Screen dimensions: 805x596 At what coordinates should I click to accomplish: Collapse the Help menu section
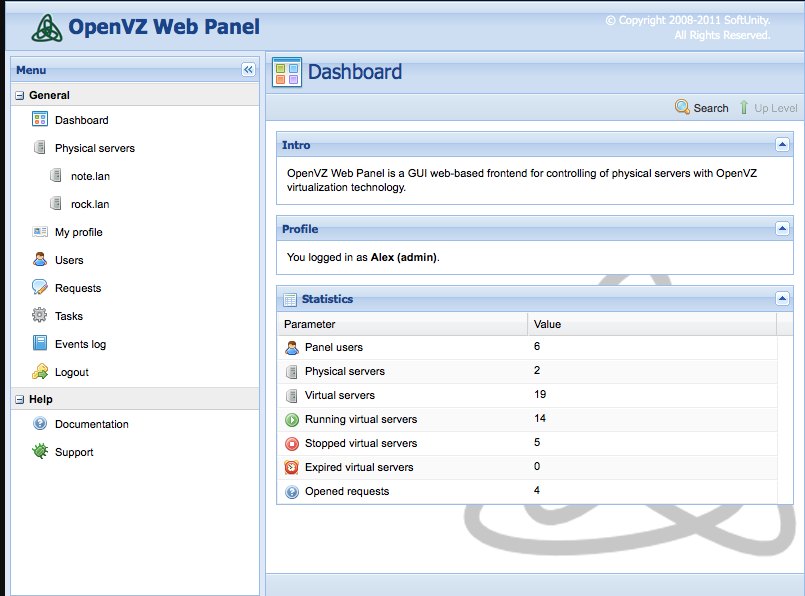(20, 399)
